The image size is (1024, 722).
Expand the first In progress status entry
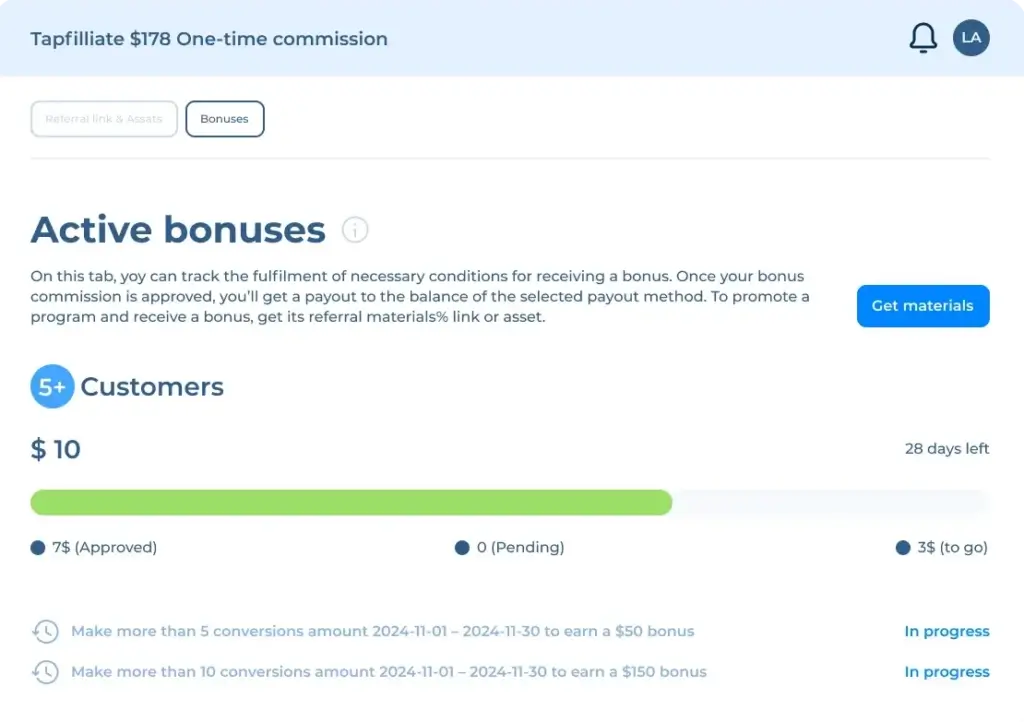point(946,631)
